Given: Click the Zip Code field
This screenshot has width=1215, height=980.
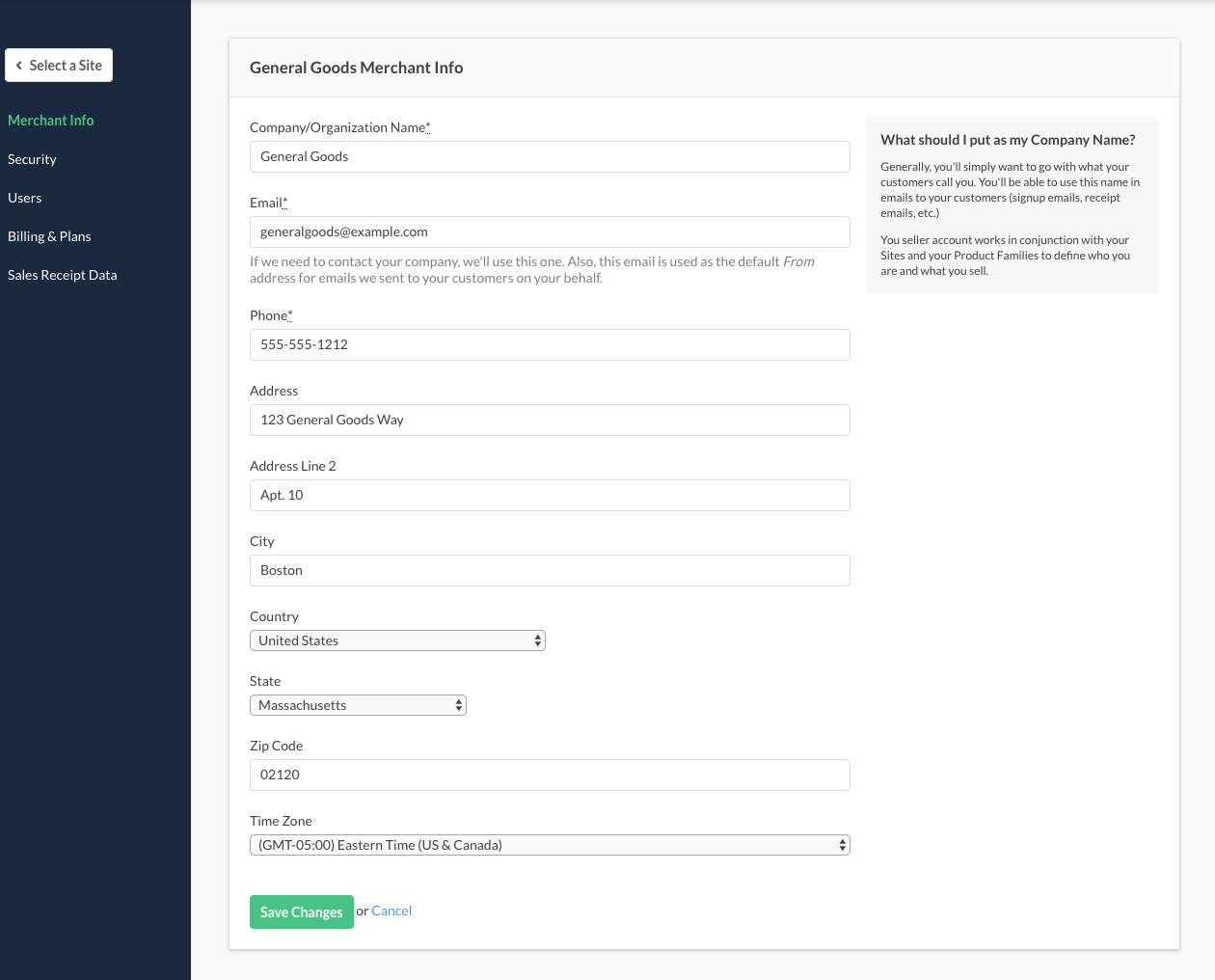Looking at the screenshot, I should tap(550, 775).
